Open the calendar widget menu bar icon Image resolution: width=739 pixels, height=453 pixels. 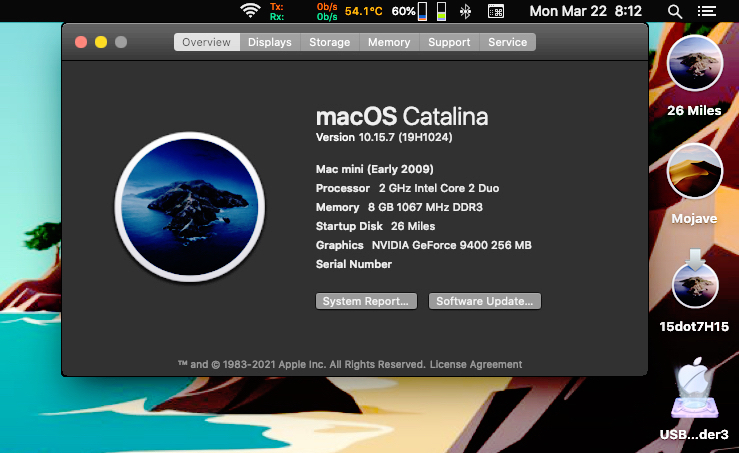click(x=496, y=11)
